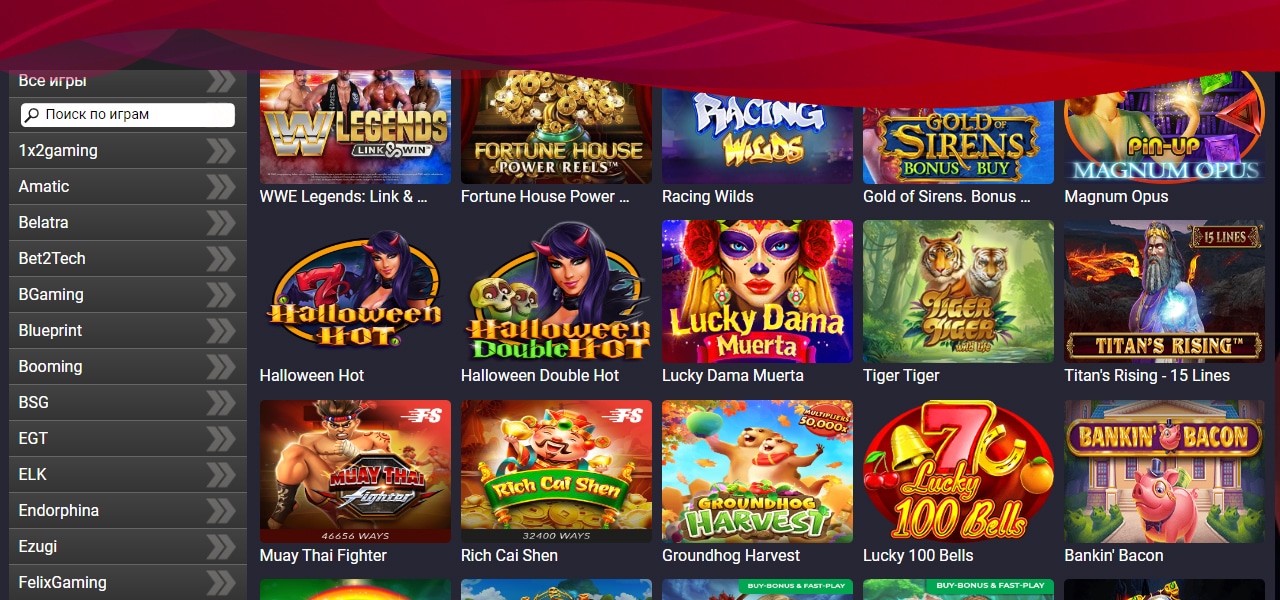Open the Belatra provider category
The image size is (1280, 600).
[x=128, y=223]
